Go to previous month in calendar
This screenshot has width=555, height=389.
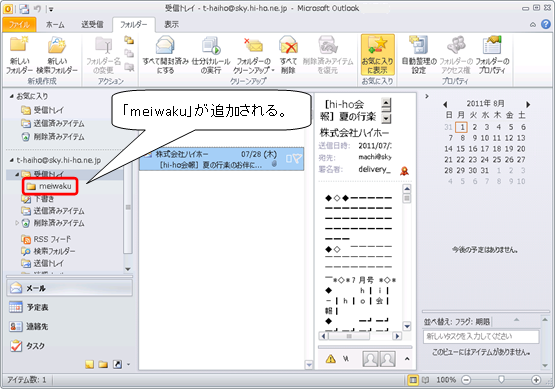point(445,105)
